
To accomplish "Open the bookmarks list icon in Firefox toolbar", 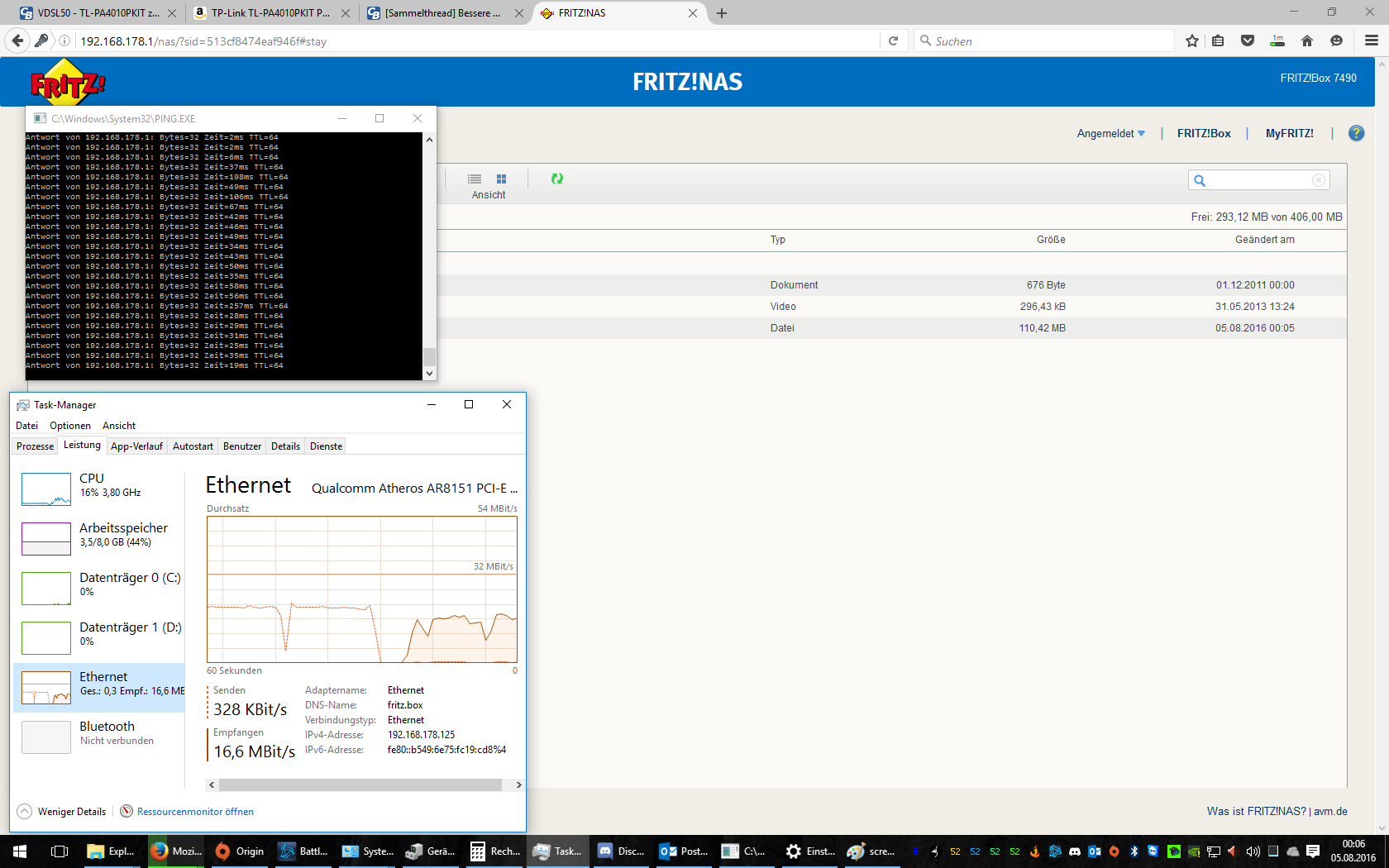I will [x=1219, y=41].
